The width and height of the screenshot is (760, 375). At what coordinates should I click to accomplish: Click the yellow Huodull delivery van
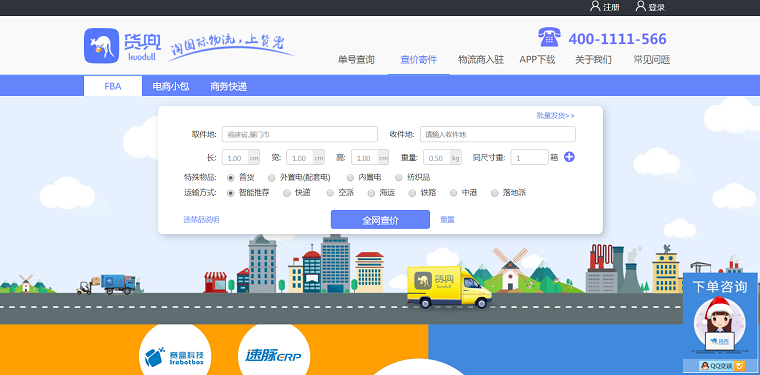449,287
